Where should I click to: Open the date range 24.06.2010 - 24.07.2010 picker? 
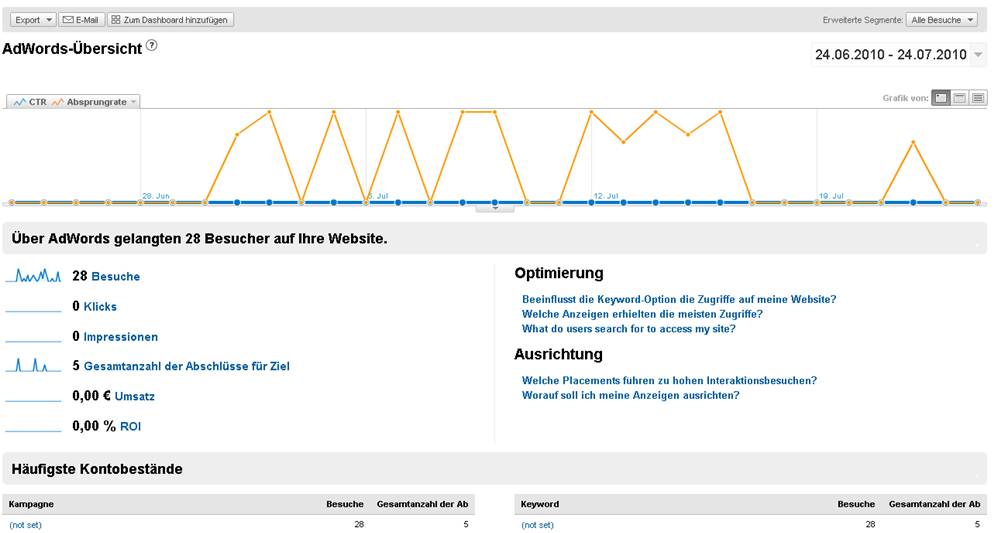point(899,55)
